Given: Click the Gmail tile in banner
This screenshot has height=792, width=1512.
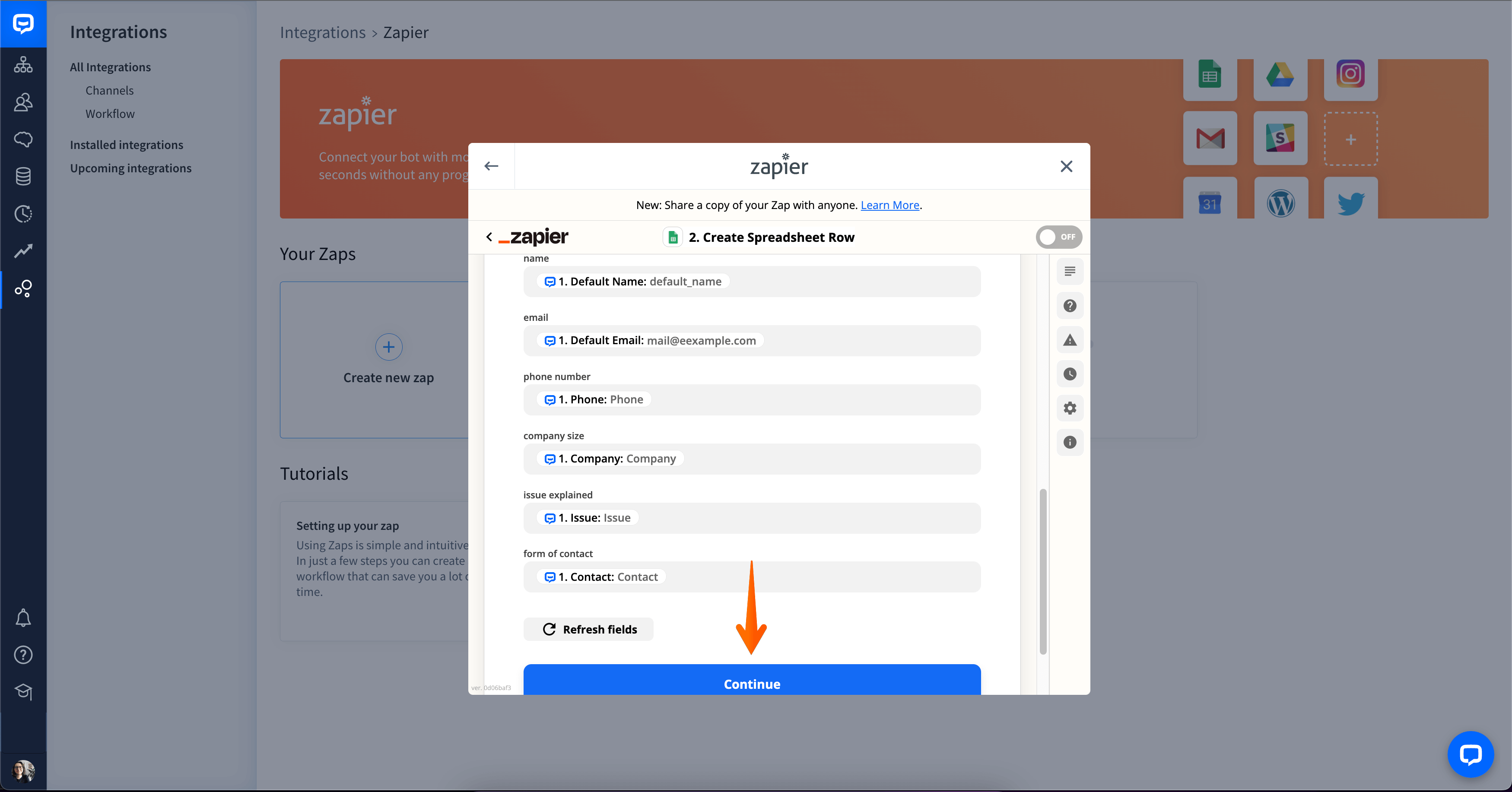Looking at the screenshot, I should pos(1210,139).
